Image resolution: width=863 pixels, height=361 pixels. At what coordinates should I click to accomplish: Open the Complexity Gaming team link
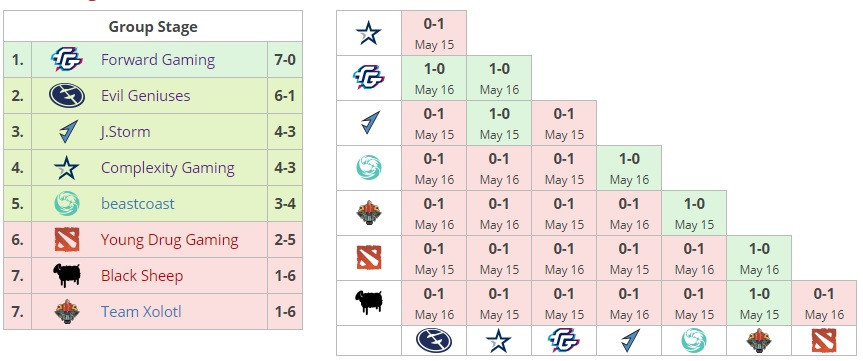[x=168, y=168]
